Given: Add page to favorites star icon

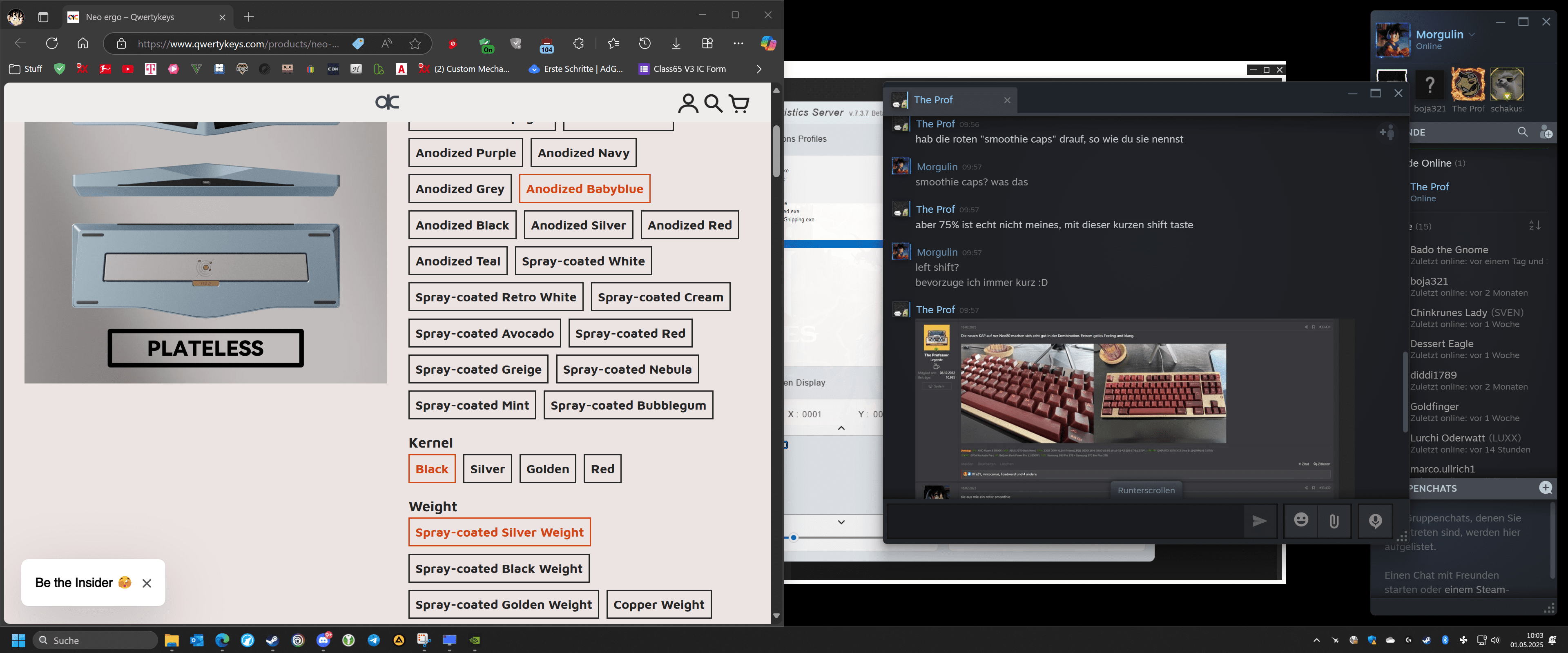Looking at the screenshot, I should (x=415, y=43).
